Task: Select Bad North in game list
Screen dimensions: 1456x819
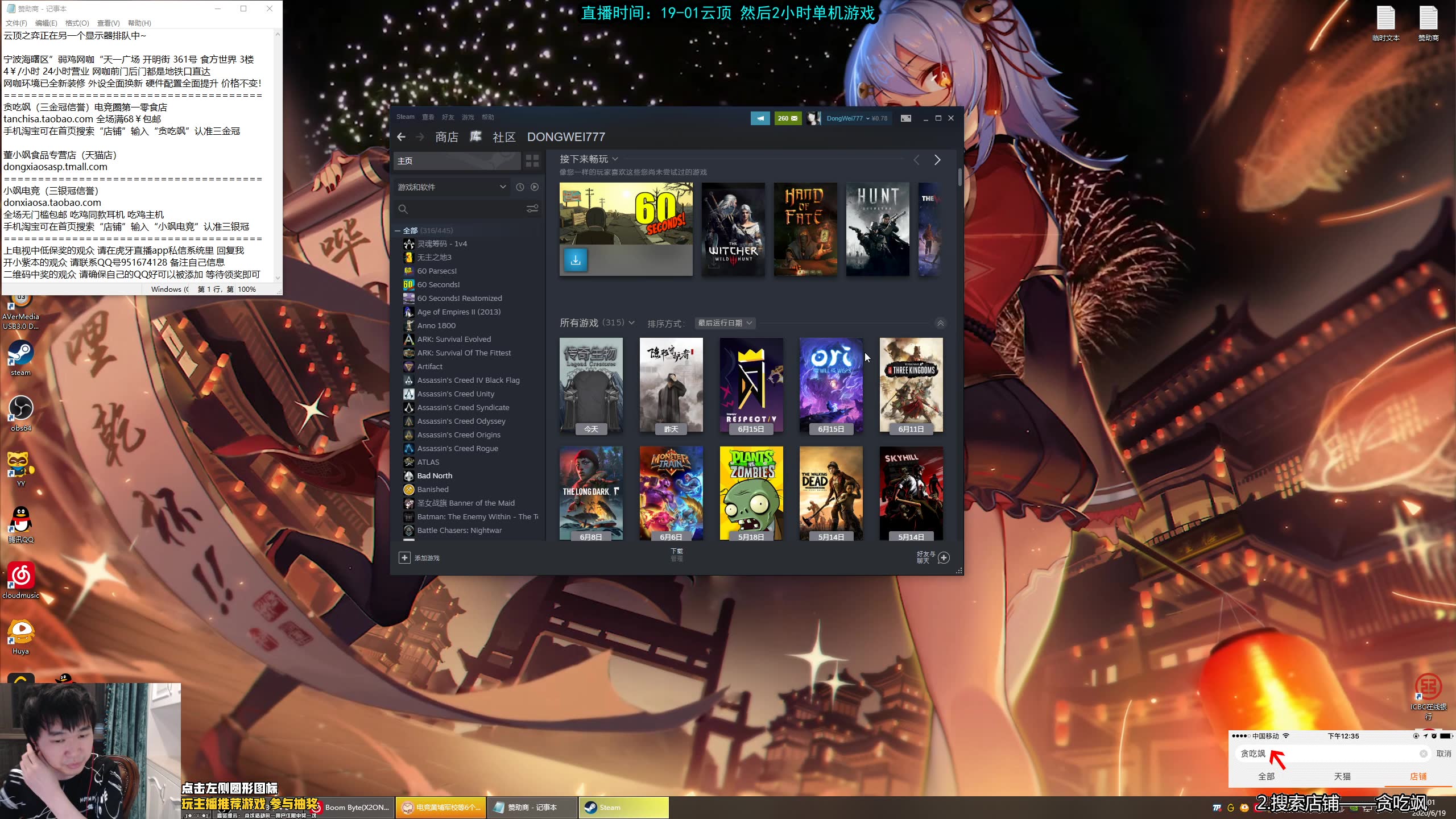Action: (x=435, y=476)
